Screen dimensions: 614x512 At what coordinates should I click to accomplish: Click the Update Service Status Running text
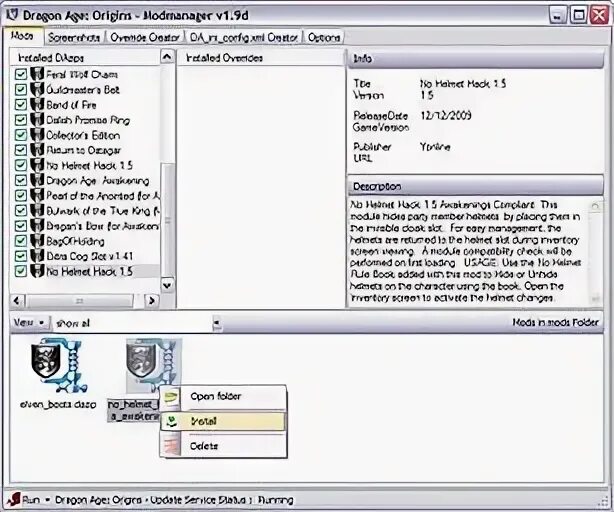pyautogui.click(x=222, y=500)
